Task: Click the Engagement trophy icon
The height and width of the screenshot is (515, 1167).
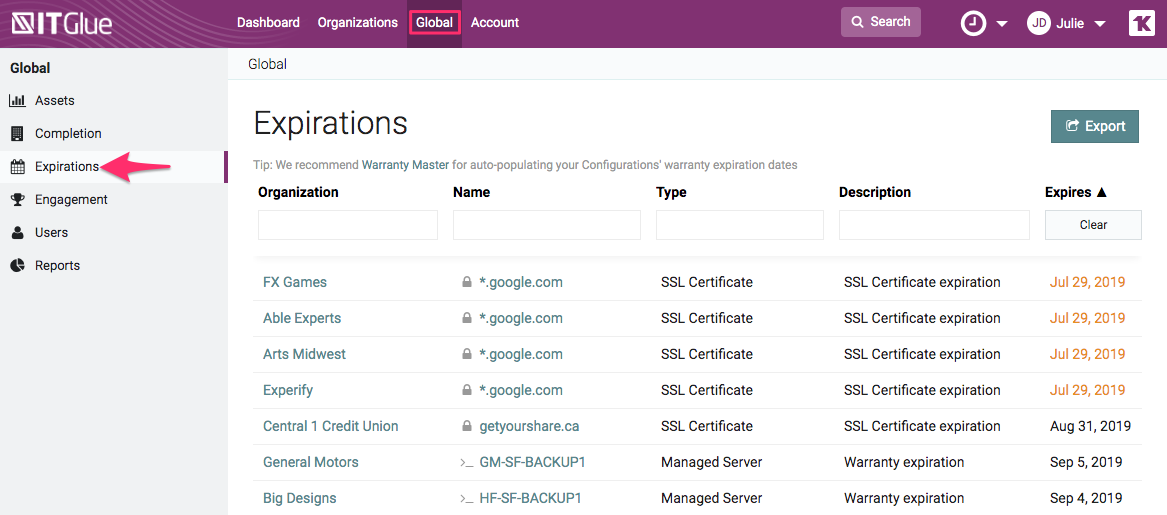Action: click(x=17, y=200)
